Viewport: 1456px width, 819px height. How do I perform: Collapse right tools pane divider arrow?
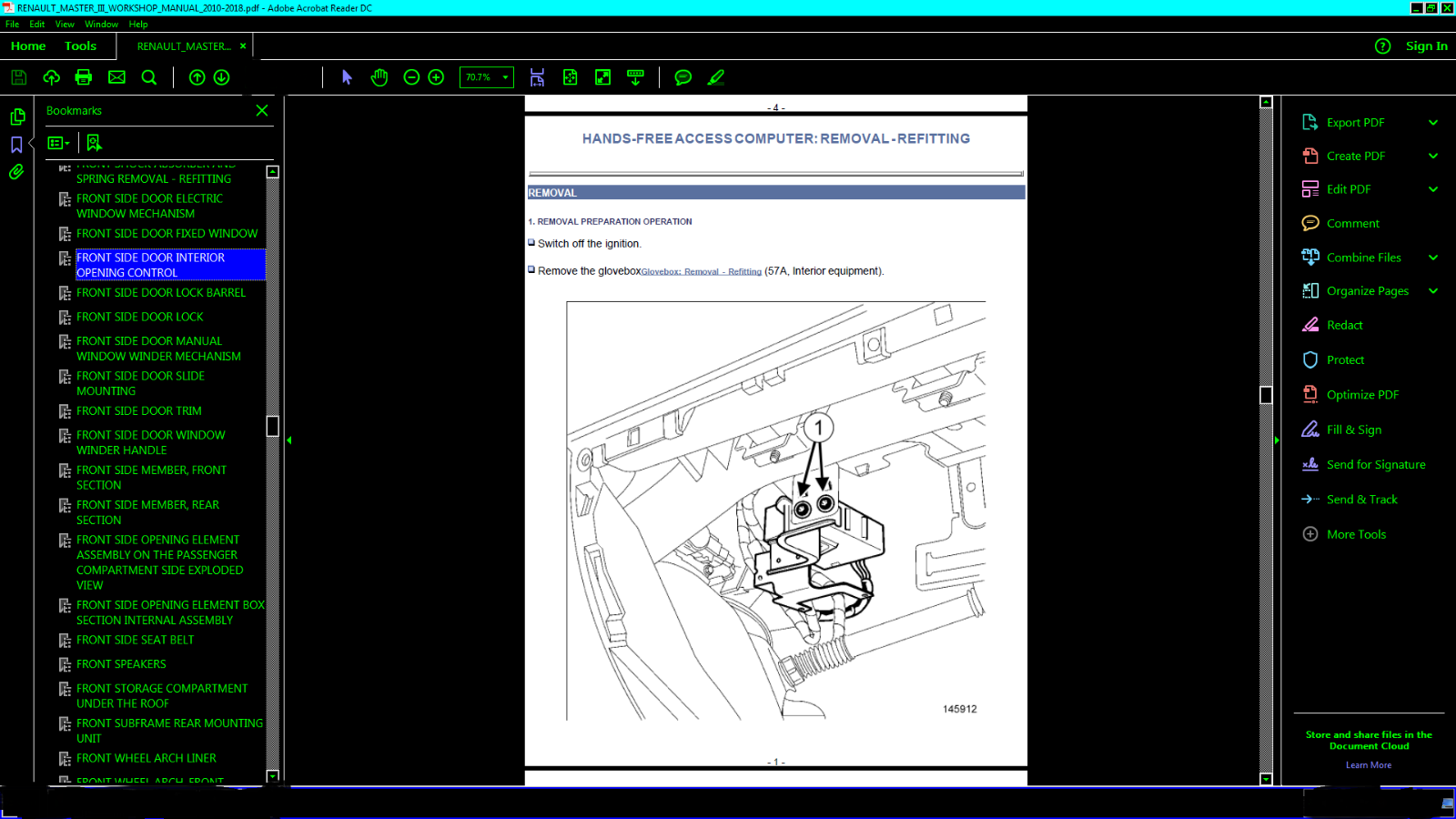tap(1277, 440)
